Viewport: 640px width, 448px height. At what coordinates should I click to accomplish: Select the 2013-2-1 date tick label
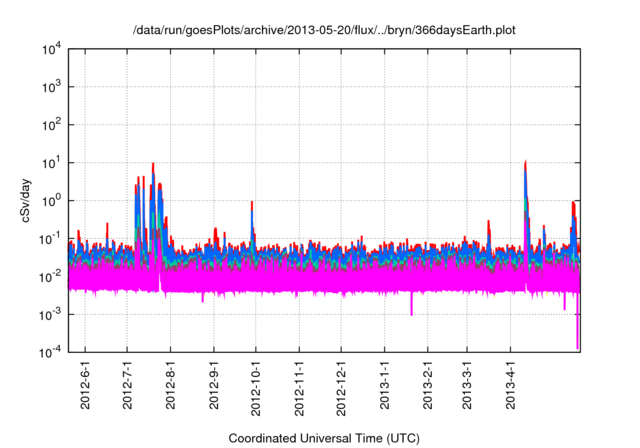coord(428,386)
